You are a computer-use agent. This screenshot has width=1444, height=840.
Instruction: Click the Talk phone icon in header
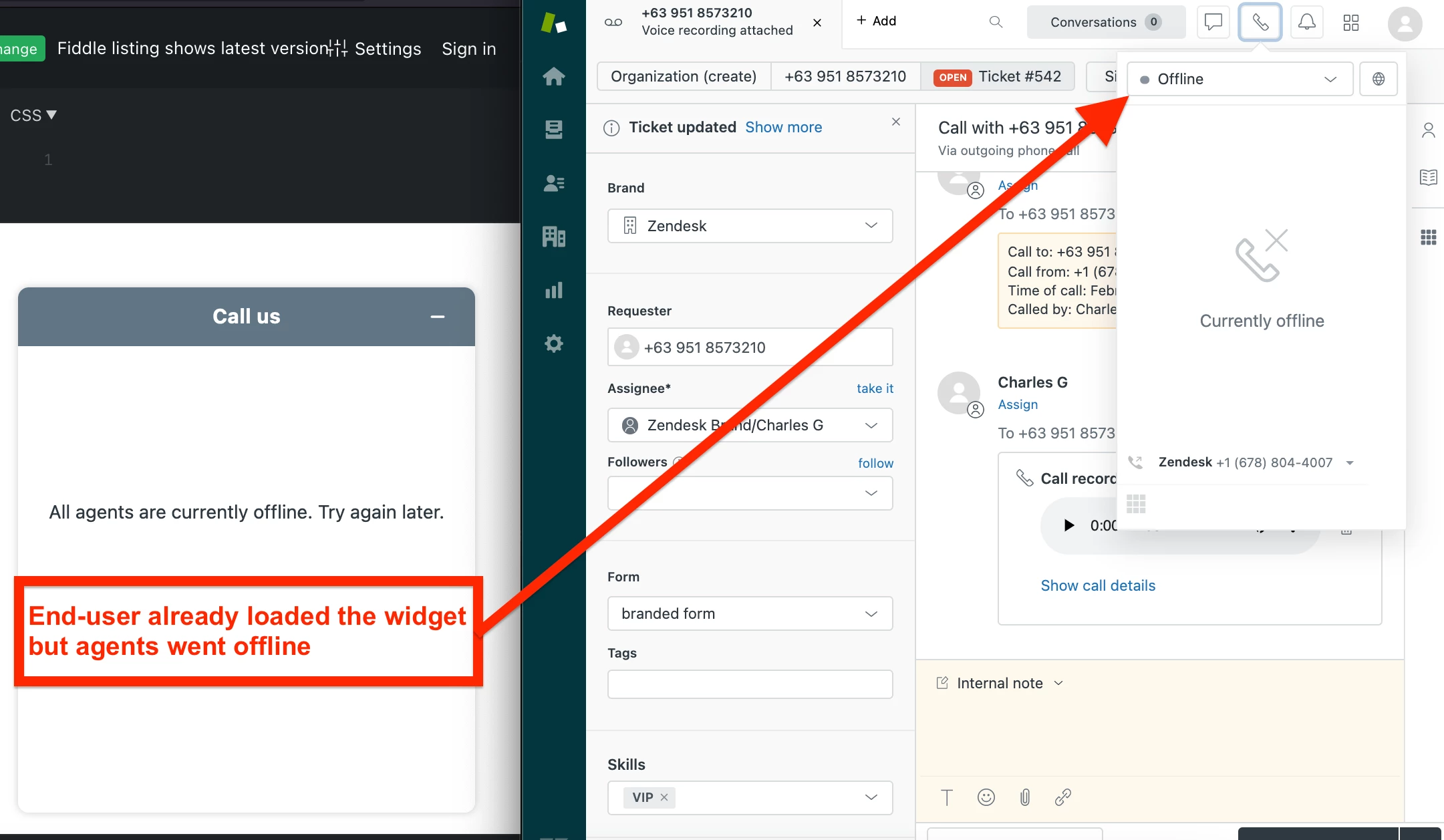(1260, 22)
